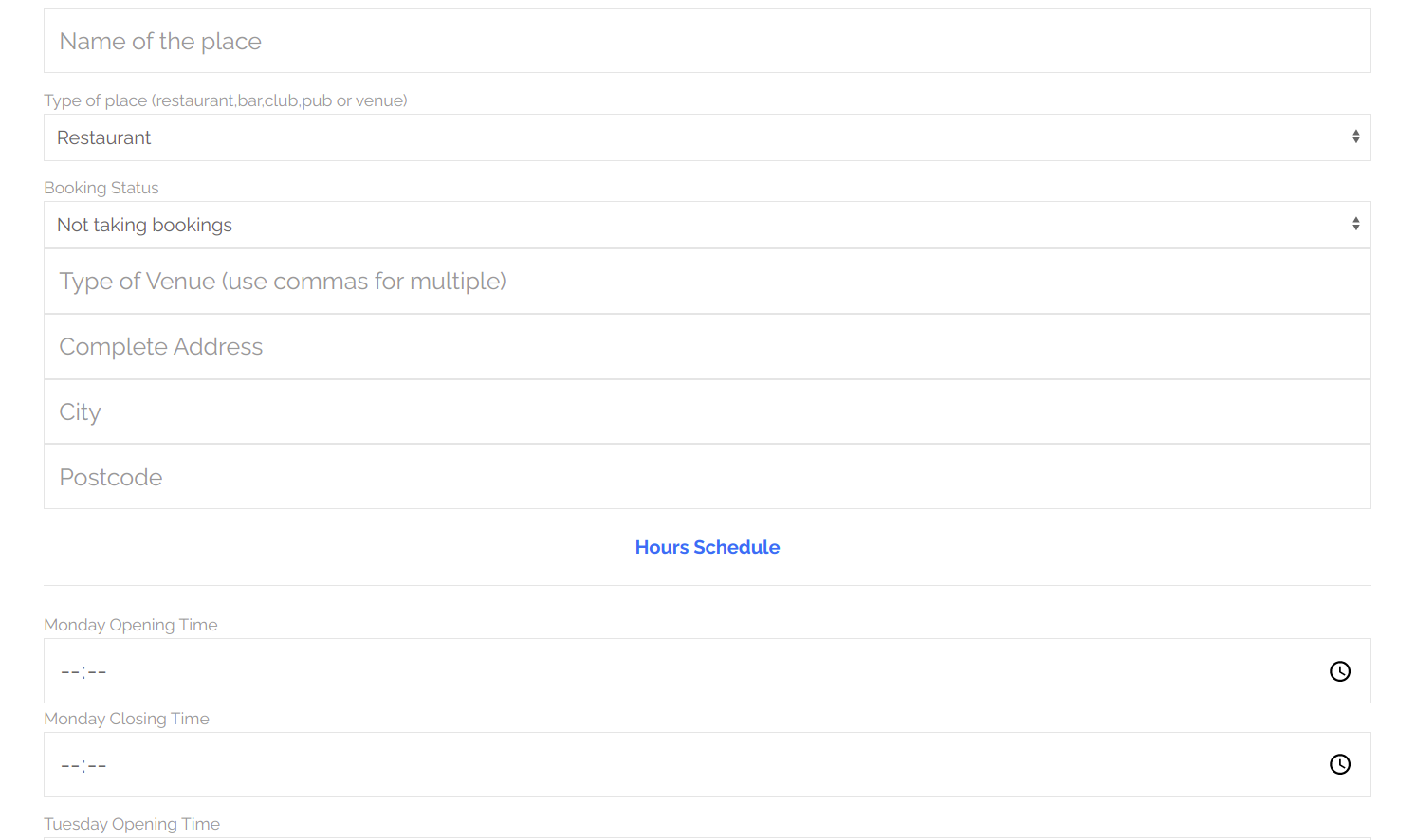Open the Monday Opening Time clock picker
This screenshot has width=1416, height=840.
coord(1339,671)
